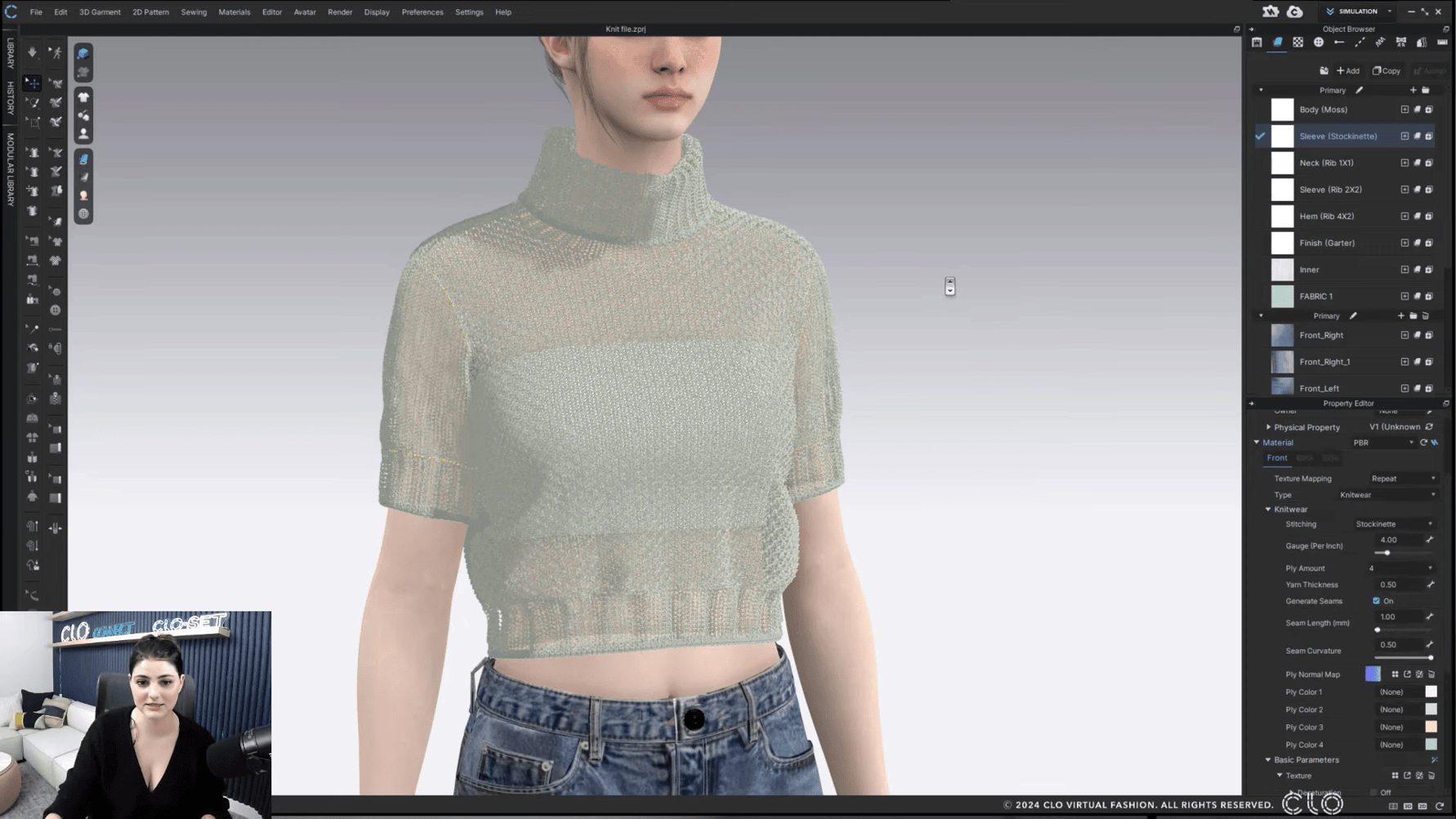Select the Topstitch icon in Object Browser
The height and width of the screenshot is (819, 1456).
1360,42
